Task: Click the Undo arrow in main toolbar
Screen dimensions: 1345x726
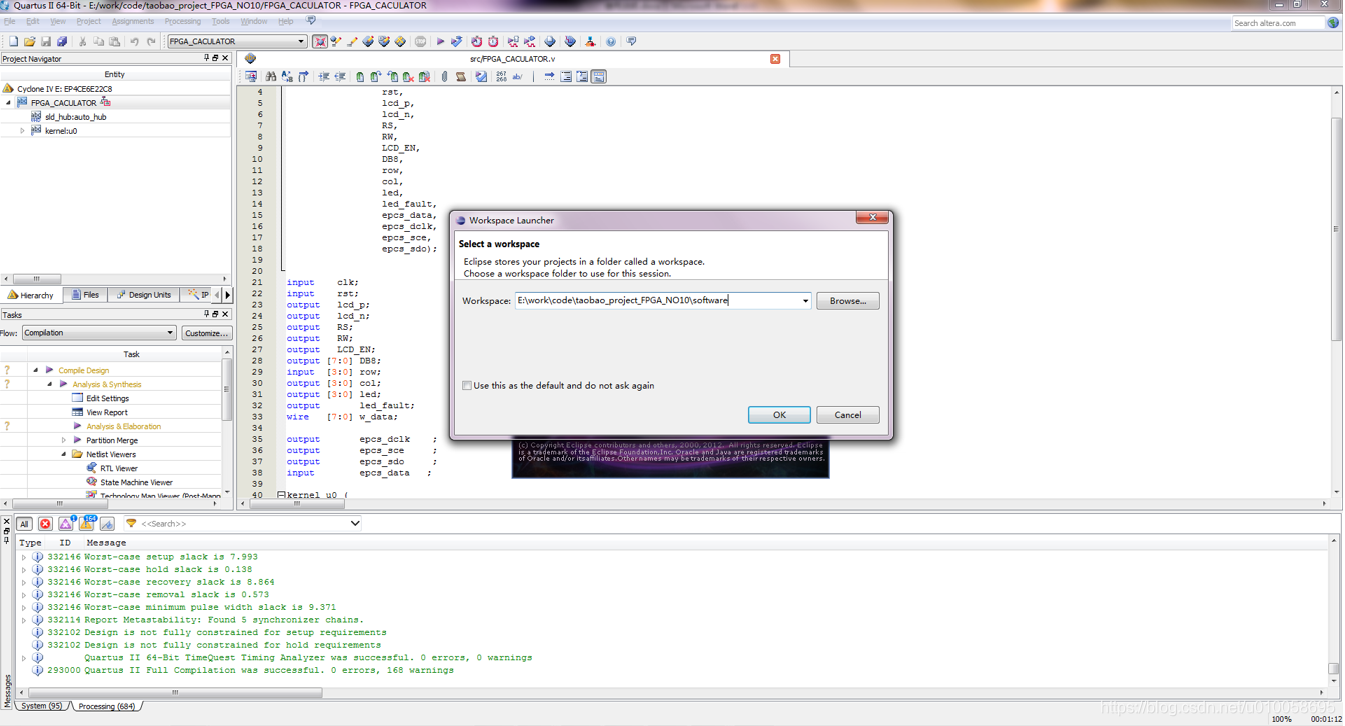Action: tap(134, 41)
